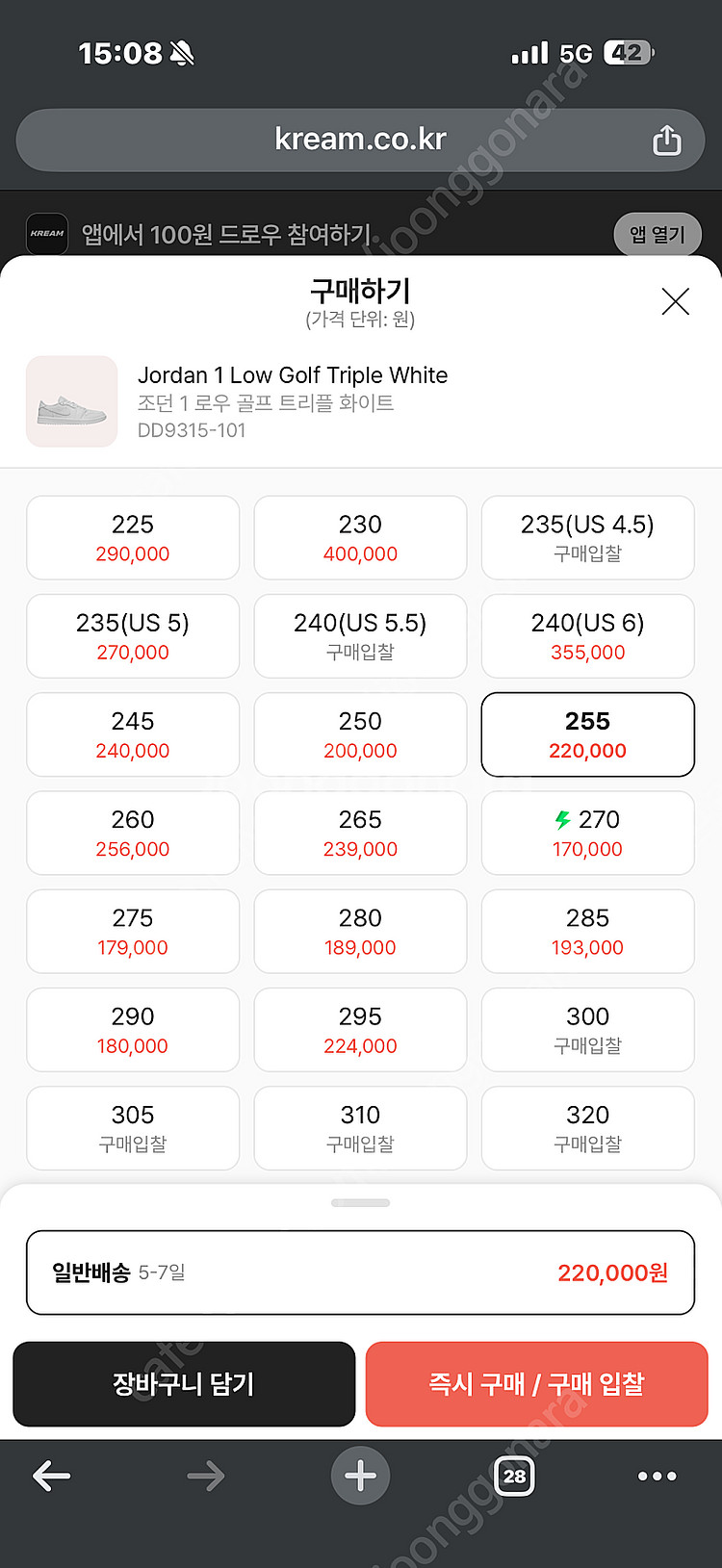Screen dimensions: 722x1568
Task: Tap the Jordan 1 Low shoe thumbnail
Action: click(x=72, y=401)
